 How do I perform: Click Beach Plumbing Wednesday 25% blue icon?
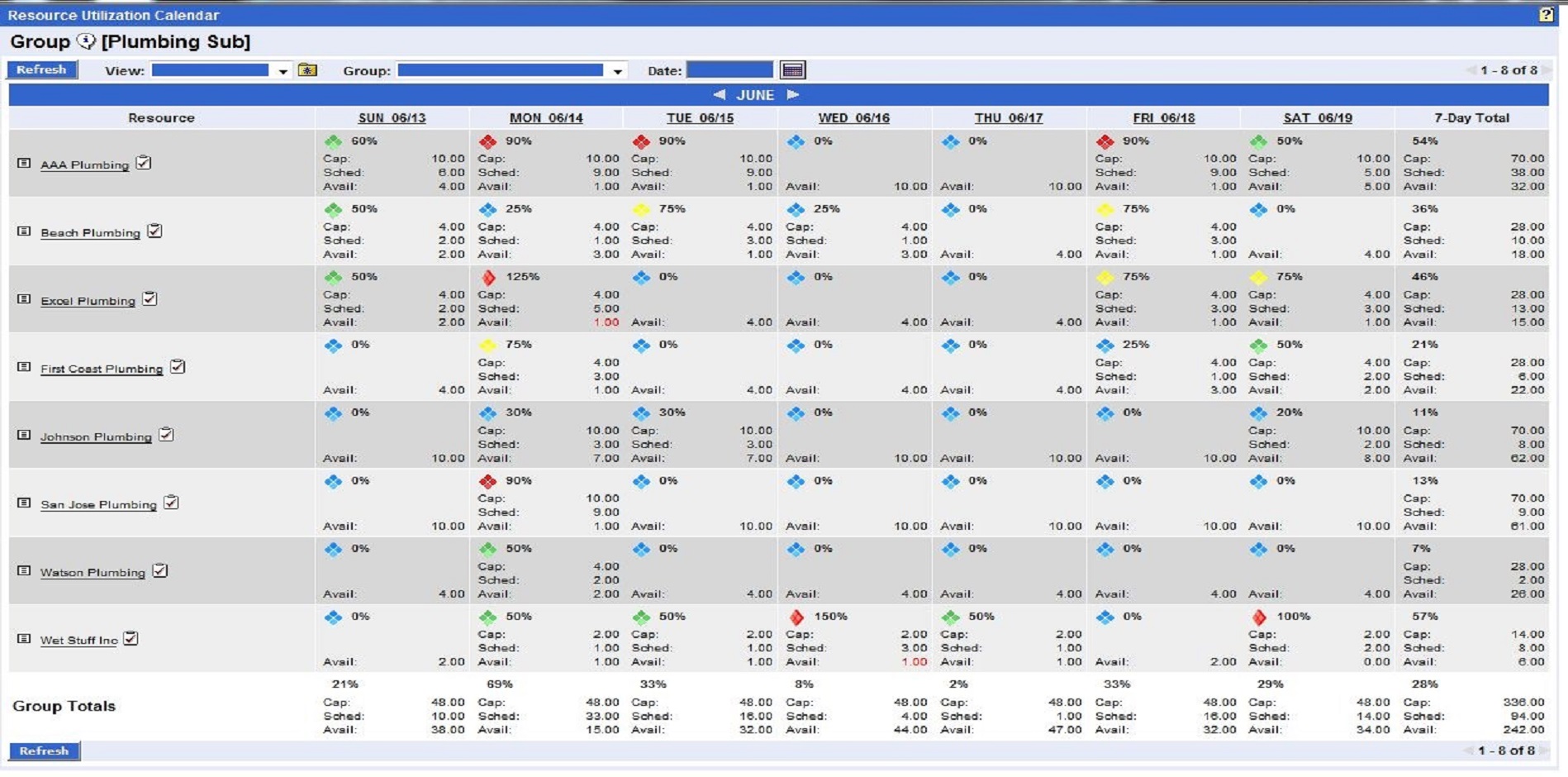pyautogui.click(x=796, y=209)
